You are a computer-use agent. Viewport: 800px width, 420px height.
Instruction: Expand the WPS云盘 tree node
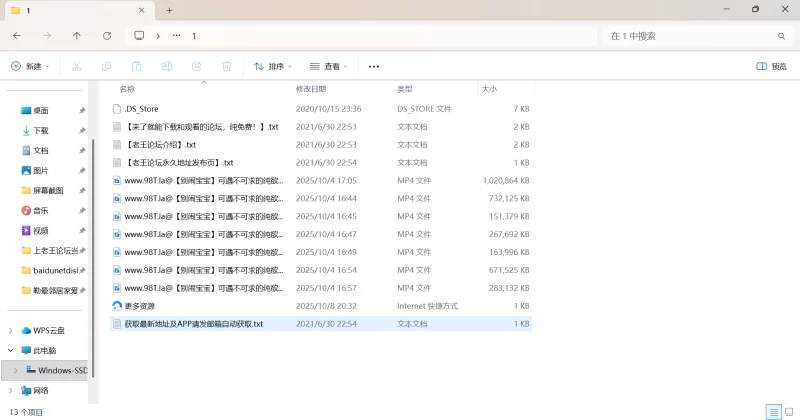(11, 330)
